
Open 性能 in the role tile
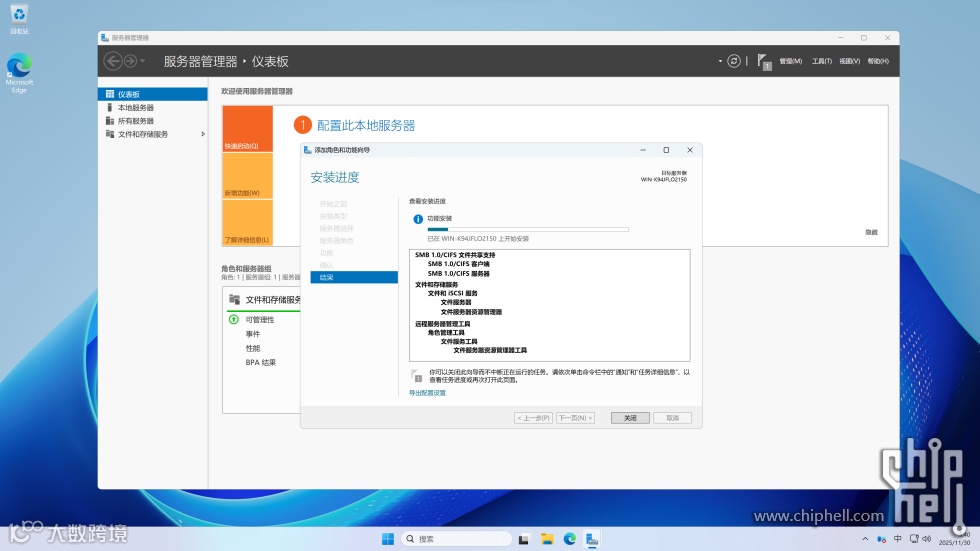tap(252, 349)
